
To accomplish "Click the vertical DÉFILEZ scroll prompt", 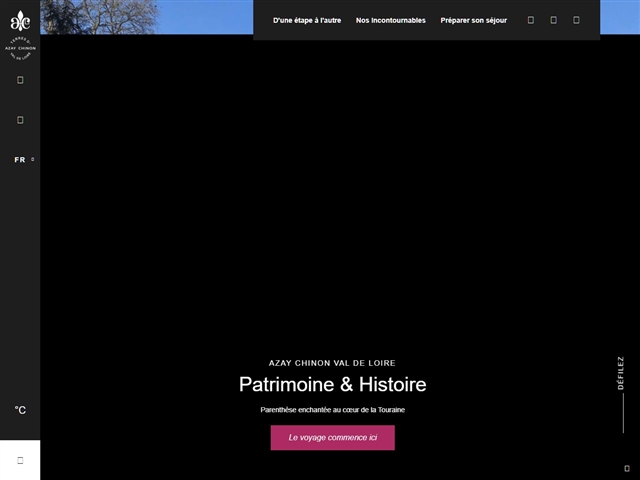I will [621, 373].
